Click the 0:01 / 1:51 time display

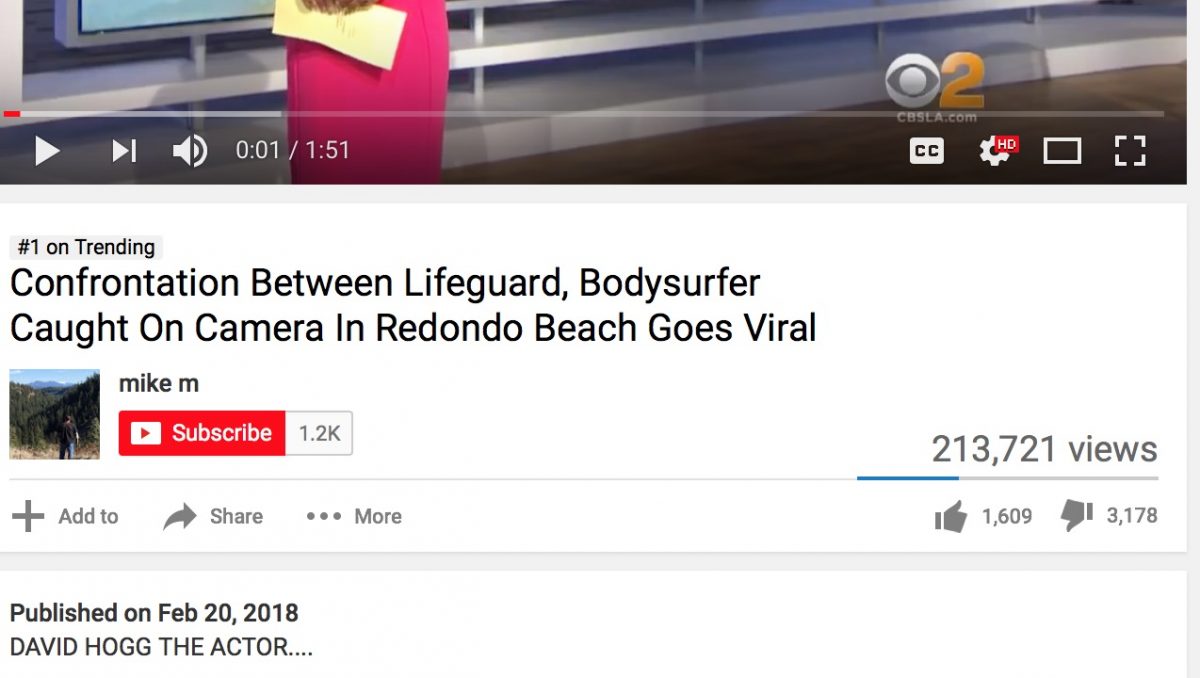tap(292, 150)
